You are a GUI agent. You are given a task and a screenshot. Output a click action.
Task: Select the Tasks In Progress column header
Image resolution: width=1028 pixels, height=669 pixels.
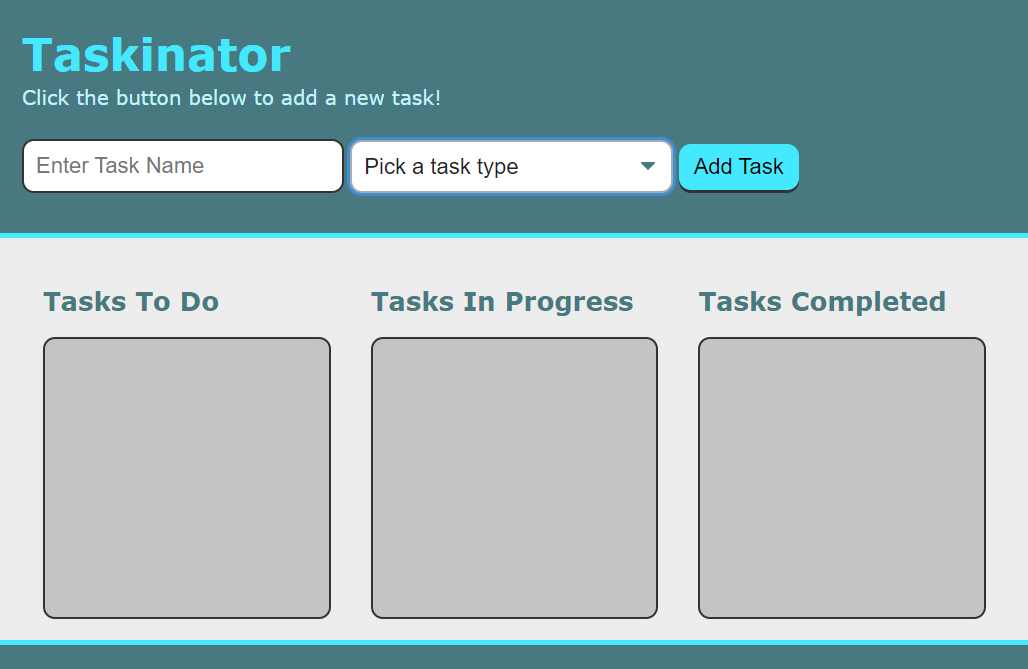point(502,301)
